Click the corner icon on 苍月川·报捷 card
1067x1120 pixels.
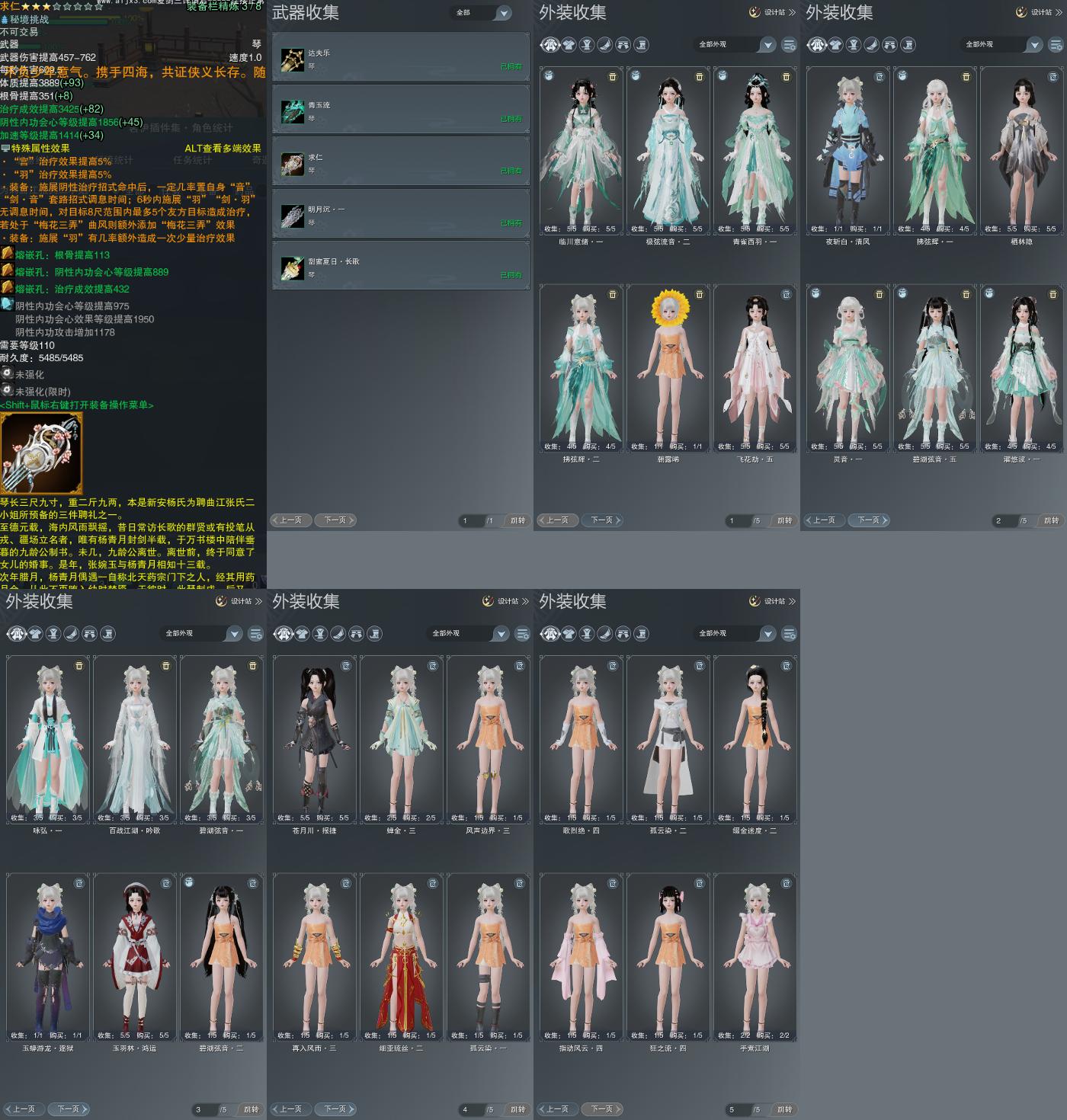346,666
